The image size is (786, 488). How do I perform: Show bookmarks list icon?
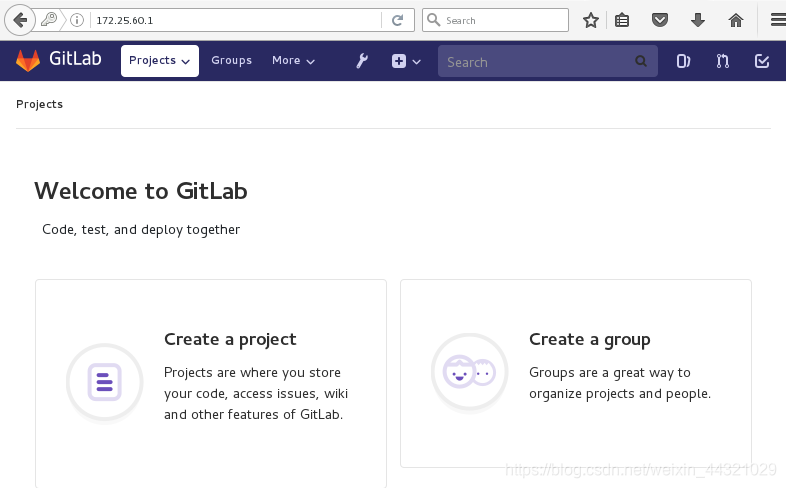click(622, 21)
